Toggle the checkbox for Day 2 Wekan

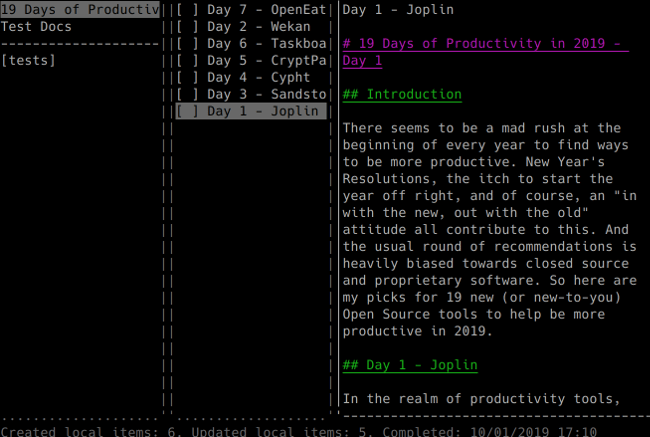[x=187, y=27]
